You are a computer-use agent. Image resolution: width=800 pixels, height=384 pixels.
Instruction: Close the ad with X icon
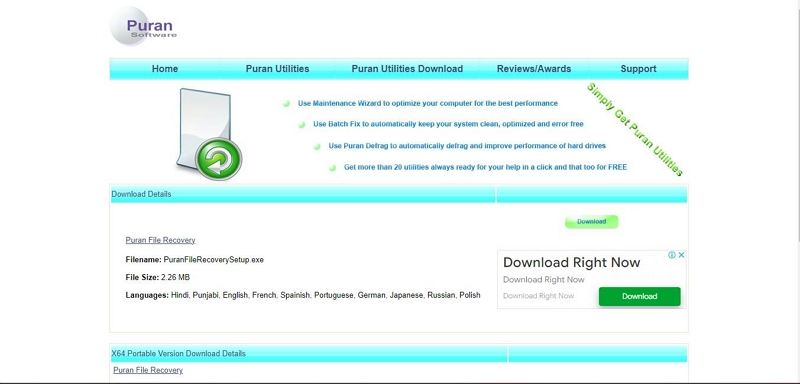[681, 255]
